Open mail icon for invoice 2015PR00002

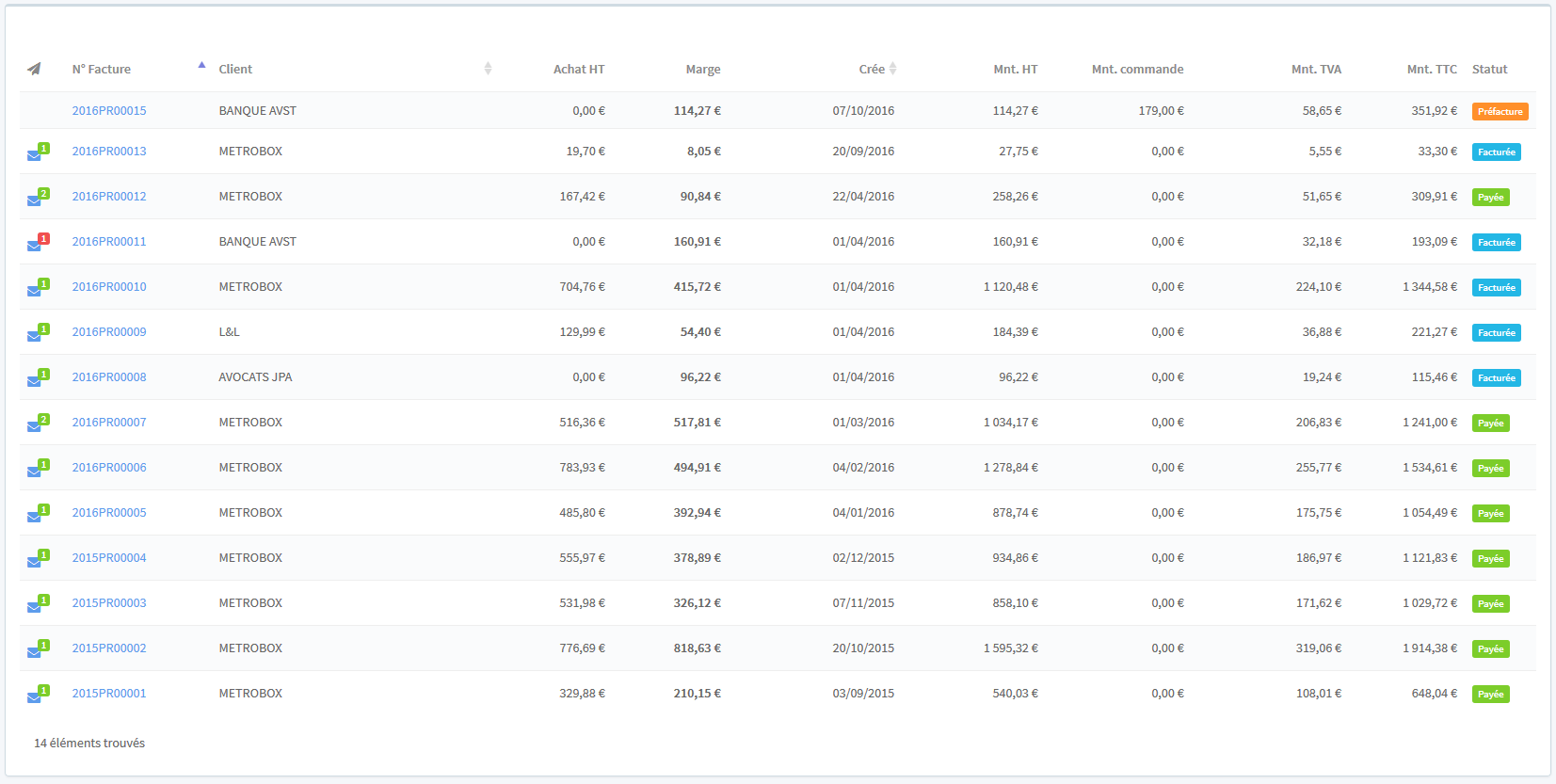(38, 649)
